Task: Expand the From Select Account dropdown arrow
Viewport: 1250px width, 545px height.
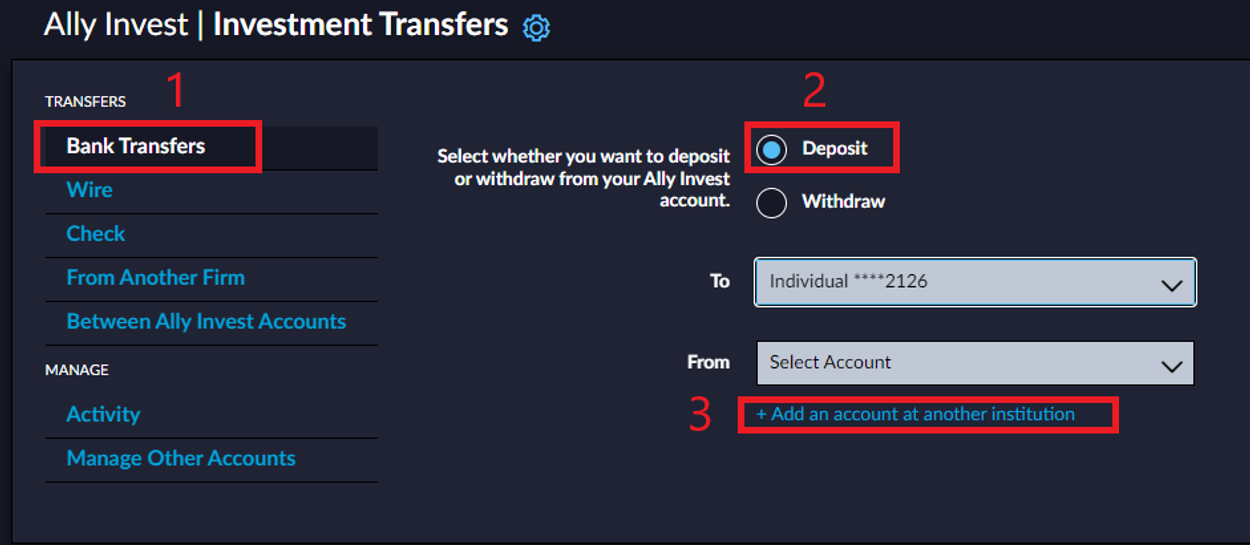Action: click(x=1172, y=366)
